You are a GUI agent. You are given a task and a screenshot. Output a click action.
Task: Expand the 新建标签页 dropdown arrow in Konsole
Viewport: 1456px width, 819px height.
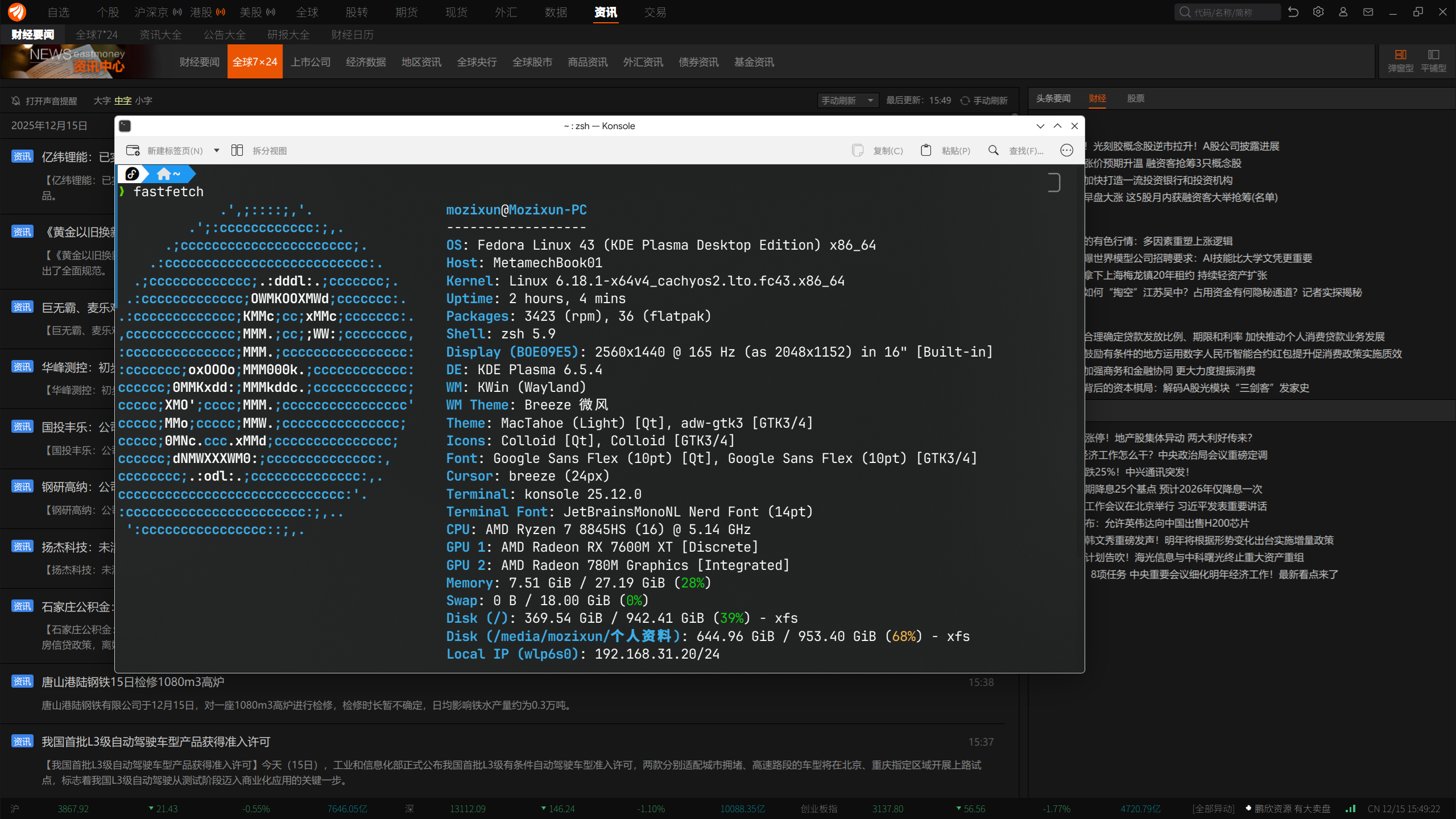click(217, 151)
